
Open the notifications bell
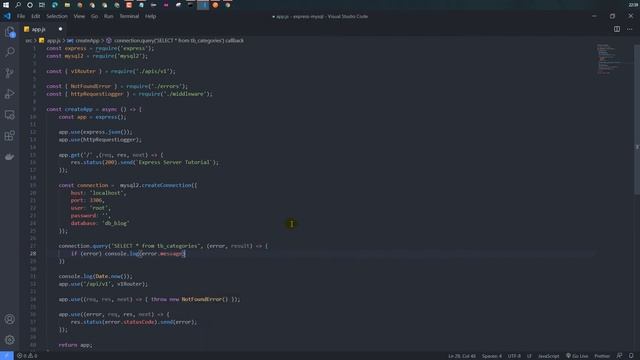tap(631, 356)
